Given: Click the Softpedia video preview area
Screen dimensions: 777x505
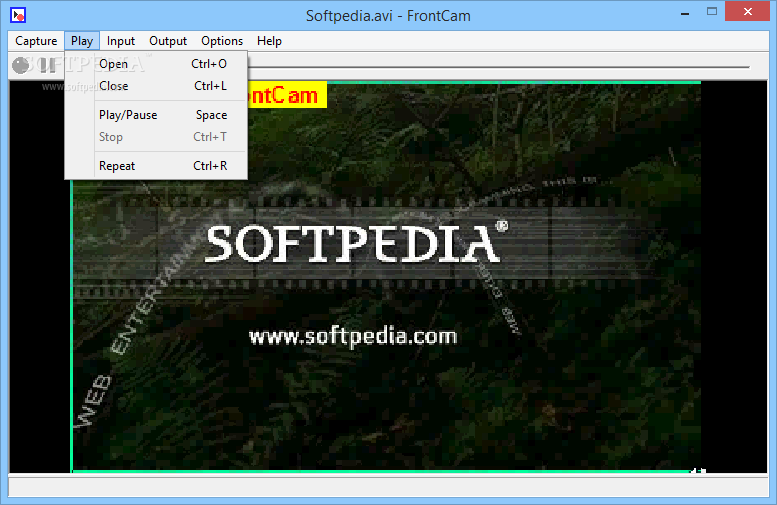Looking at the screenshot, I should click(387, 278).
